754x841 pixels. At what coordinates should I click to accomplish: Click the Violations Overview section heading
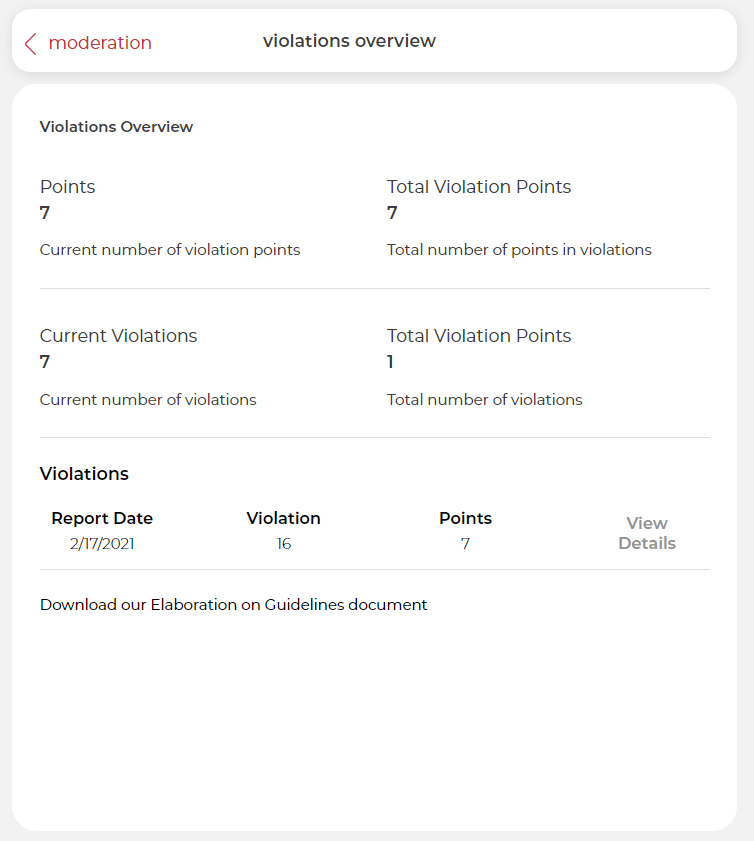tap(116, 127)
